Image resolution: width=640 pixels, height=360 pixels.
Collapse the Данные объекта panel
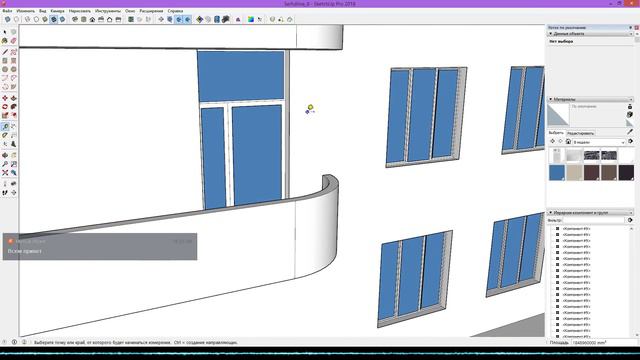coord(551,34)
